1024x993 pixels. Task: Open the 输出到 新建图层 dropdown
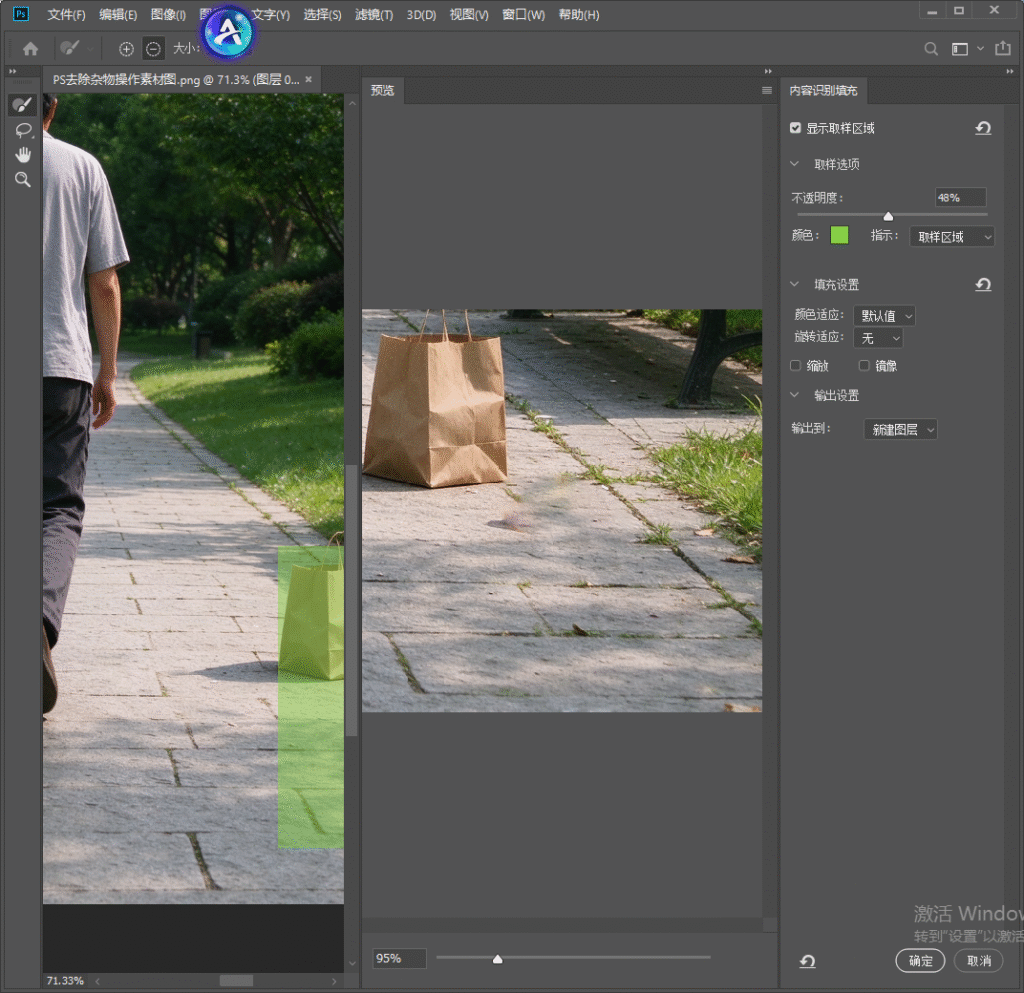pos(901,429)
